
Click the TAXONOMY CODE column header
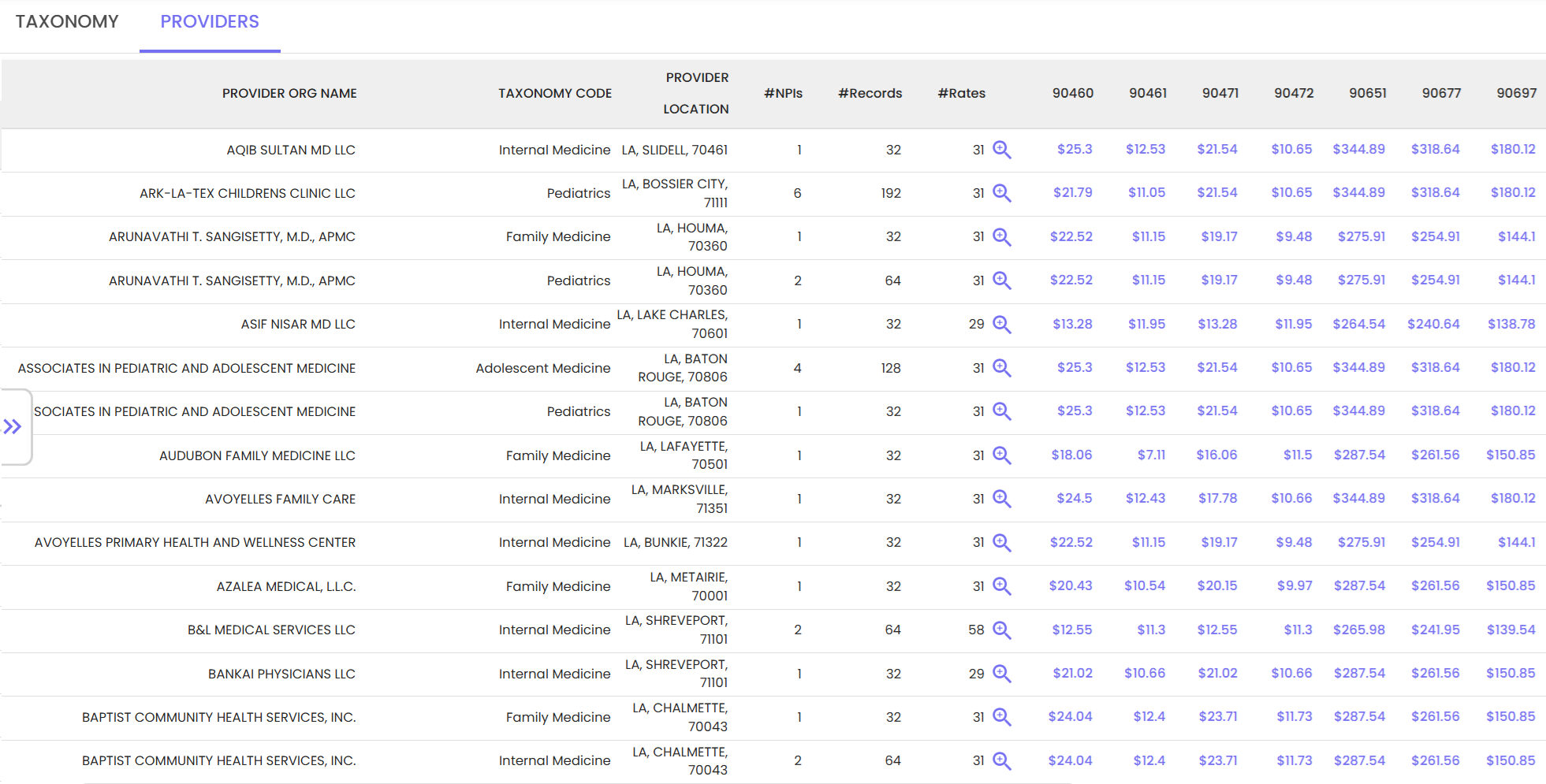[x=554, y=93]
